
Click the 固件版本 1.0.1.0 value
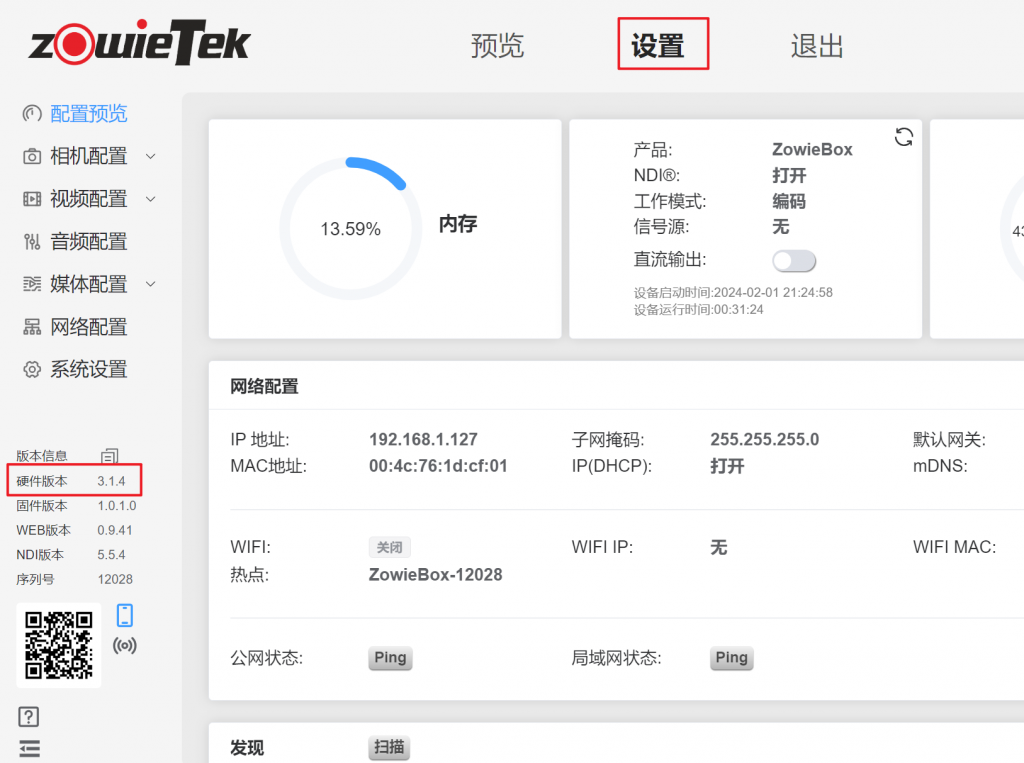pos(117,506)
